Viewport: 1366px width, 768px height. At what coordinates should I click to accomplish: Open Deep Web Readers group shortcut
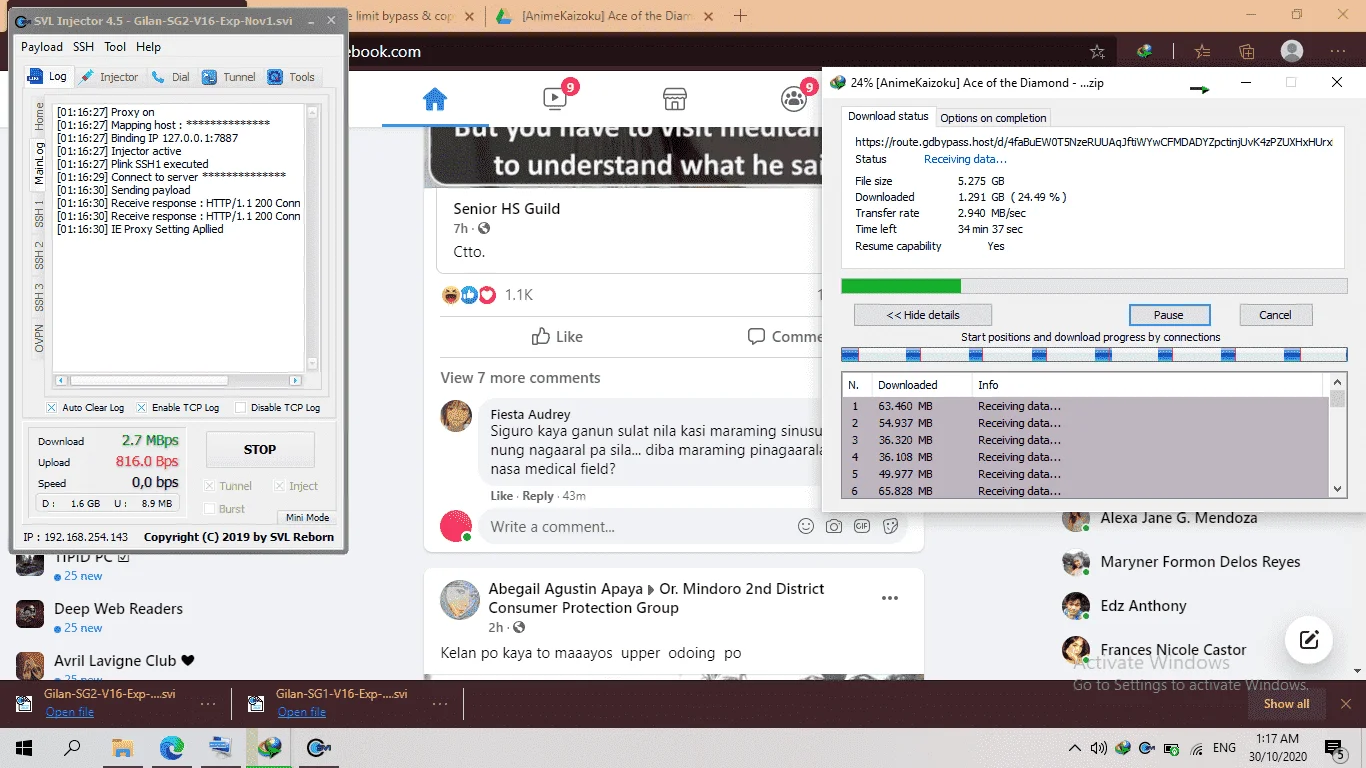click(118, 609)
